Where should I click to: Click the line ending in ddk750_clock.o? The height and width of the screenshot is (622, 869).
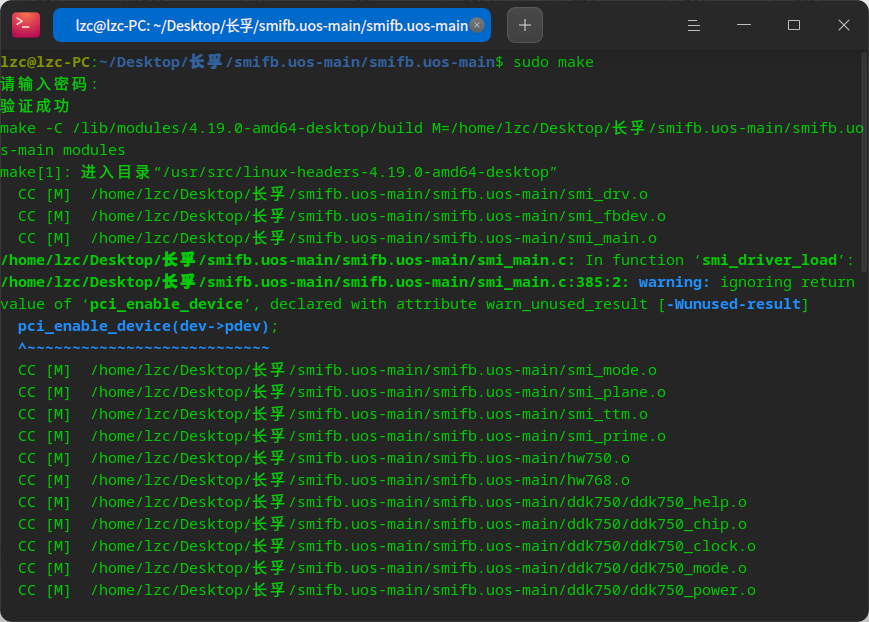point(387,546)
